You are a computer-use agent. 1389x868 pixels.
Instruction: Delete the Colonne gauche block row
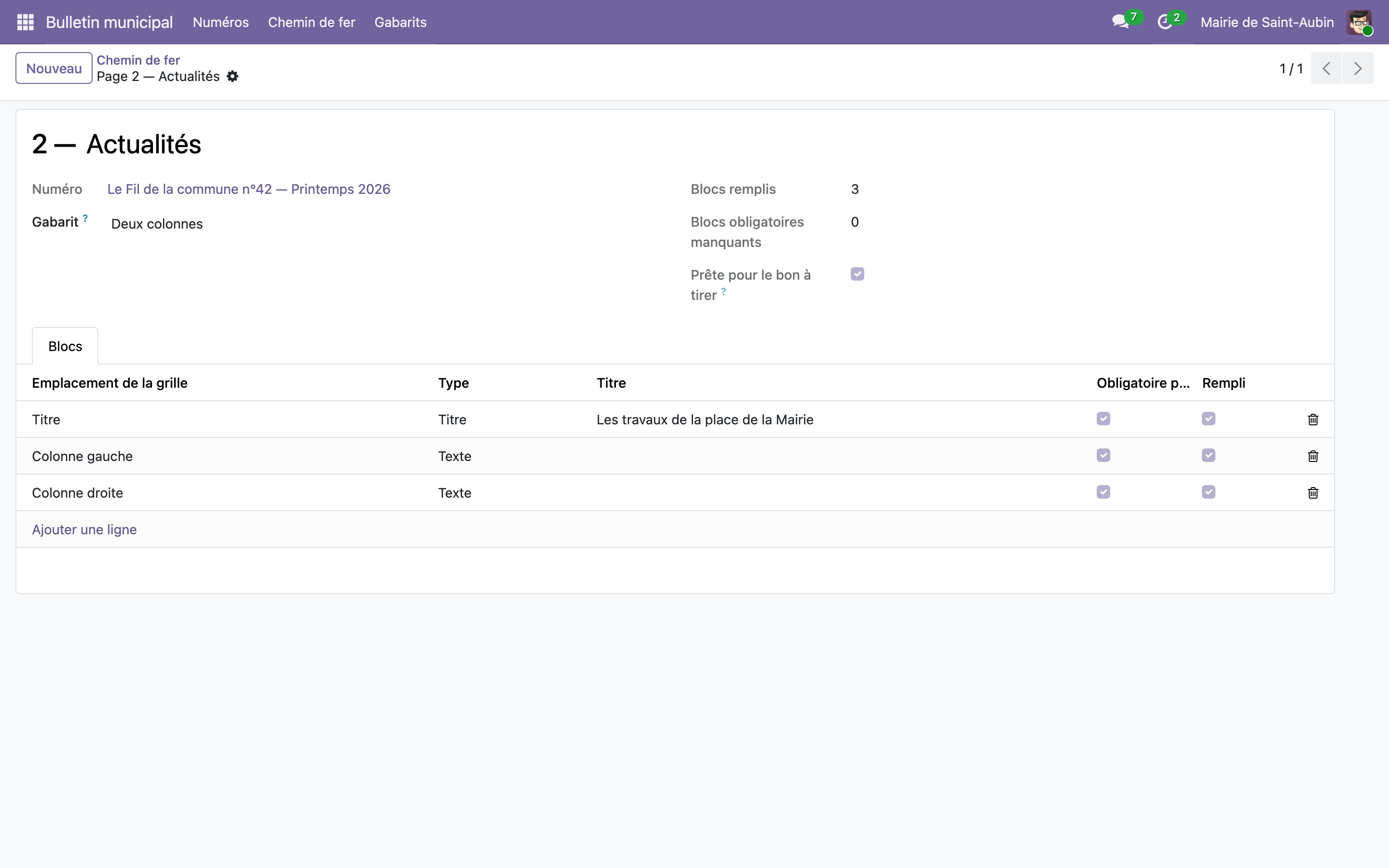point(1313,456)
